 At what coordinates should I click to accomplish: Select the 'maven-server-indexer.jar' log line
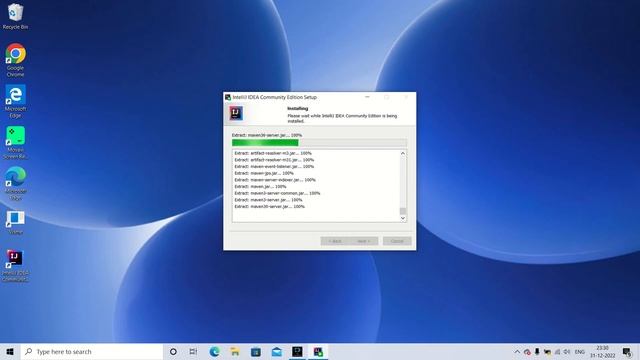275,180
